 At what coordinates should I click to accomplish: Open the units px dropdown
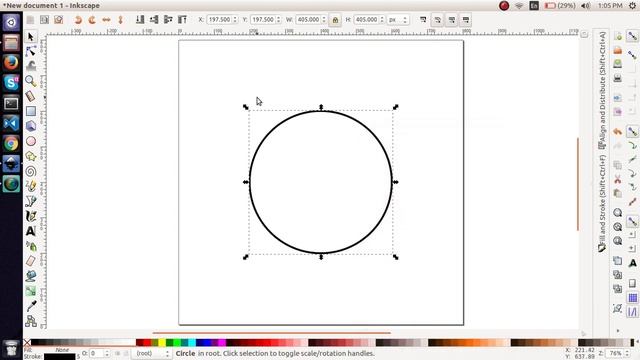398,20
